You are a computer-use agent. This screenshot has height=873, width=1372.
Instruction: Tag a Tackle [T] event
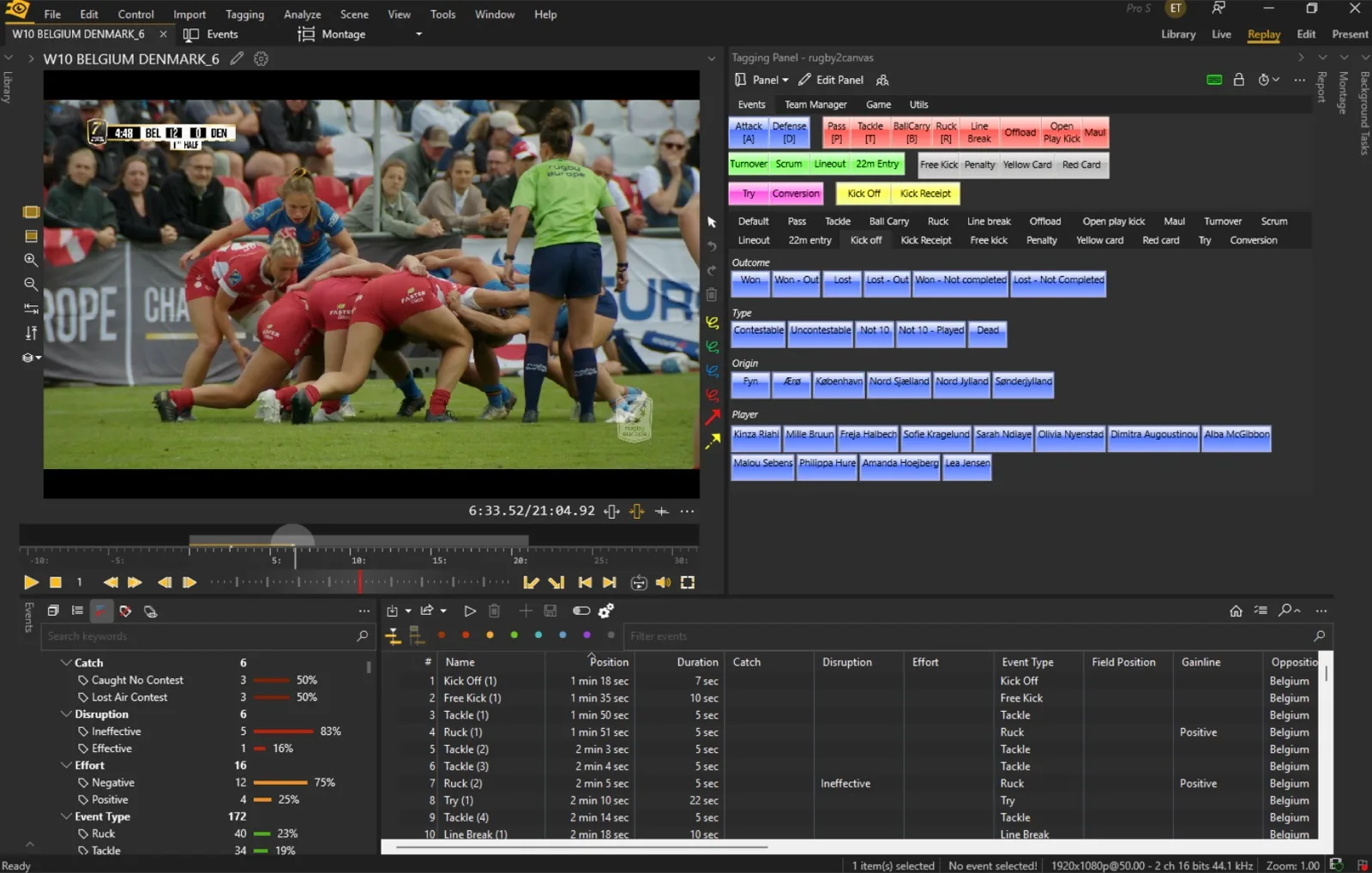(870, 132)
